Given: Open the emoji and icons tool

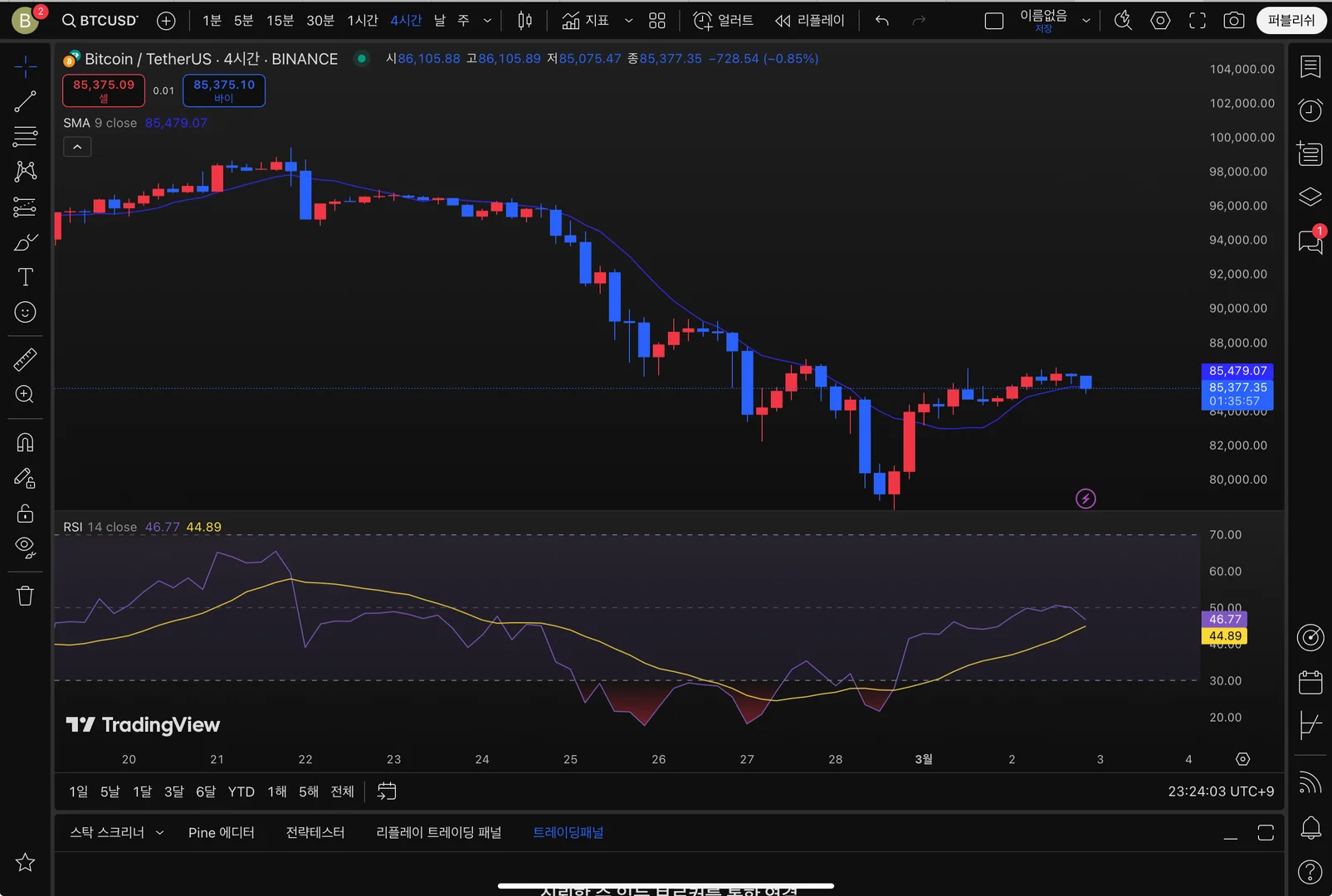Looking at the screenshot, I should tap(25, 312).
